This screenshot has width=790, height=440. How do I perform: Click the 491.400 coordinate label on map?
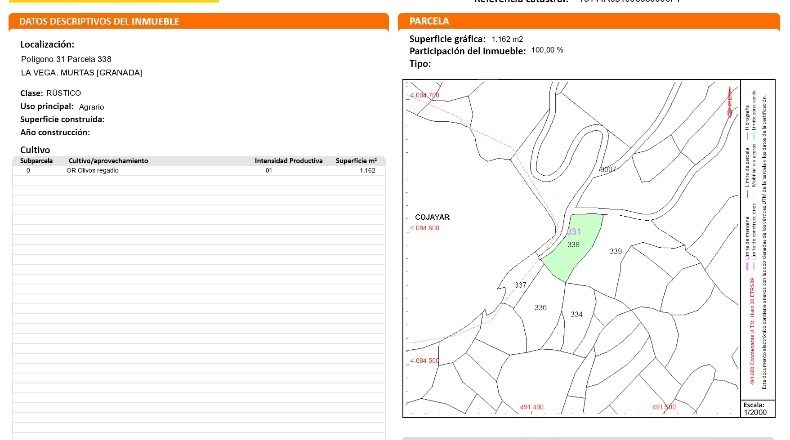tap(532, 407)
